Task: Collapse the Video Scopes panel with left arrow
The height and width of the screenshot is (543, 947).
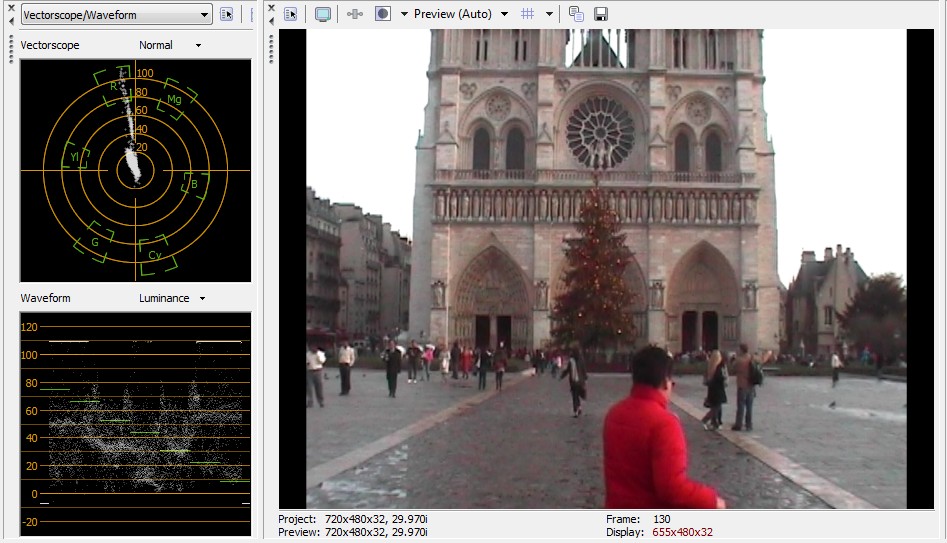Action: [11, 21]
